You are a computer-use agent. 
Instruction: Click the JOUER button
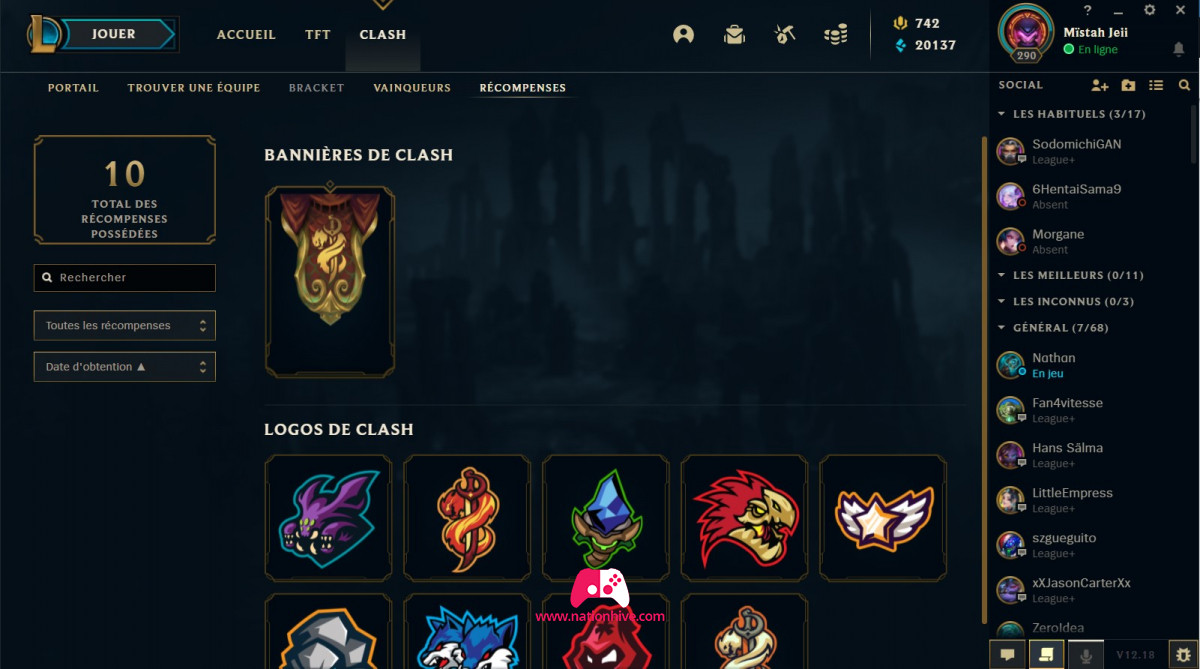pyautogui.click(x=113, y=34)
